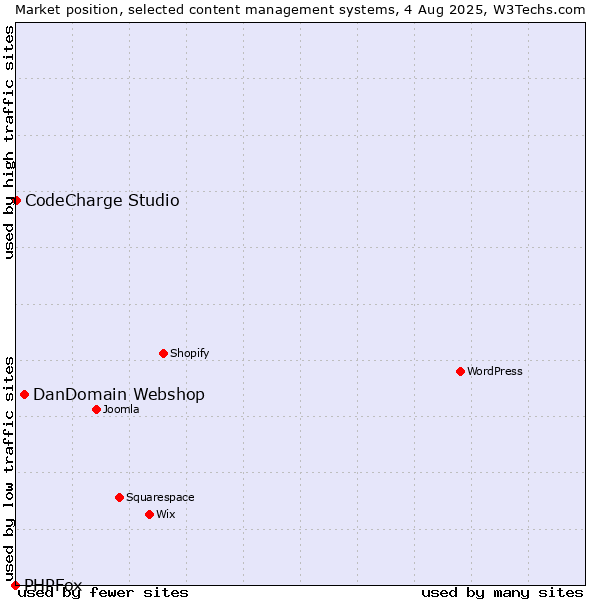Click the 'Joomla' label
The image size is (600, 600).
(121, 409)
